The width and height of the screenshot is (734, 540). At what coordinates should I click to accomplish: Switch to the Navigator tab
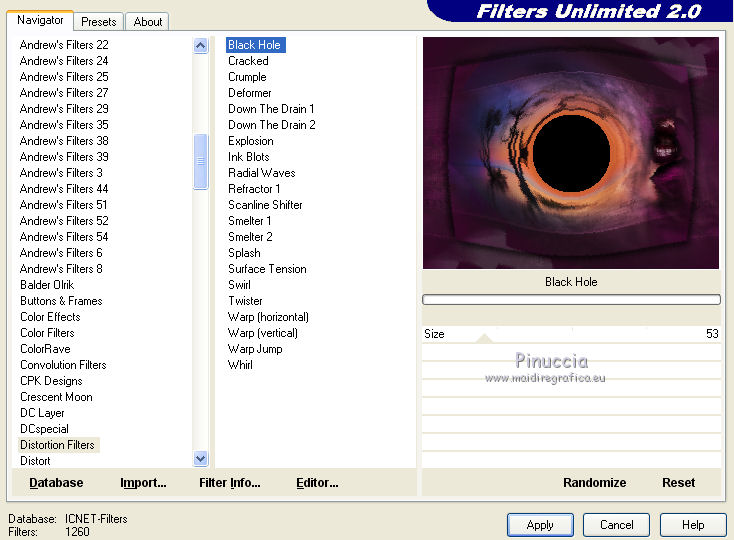tap(40, 20)
